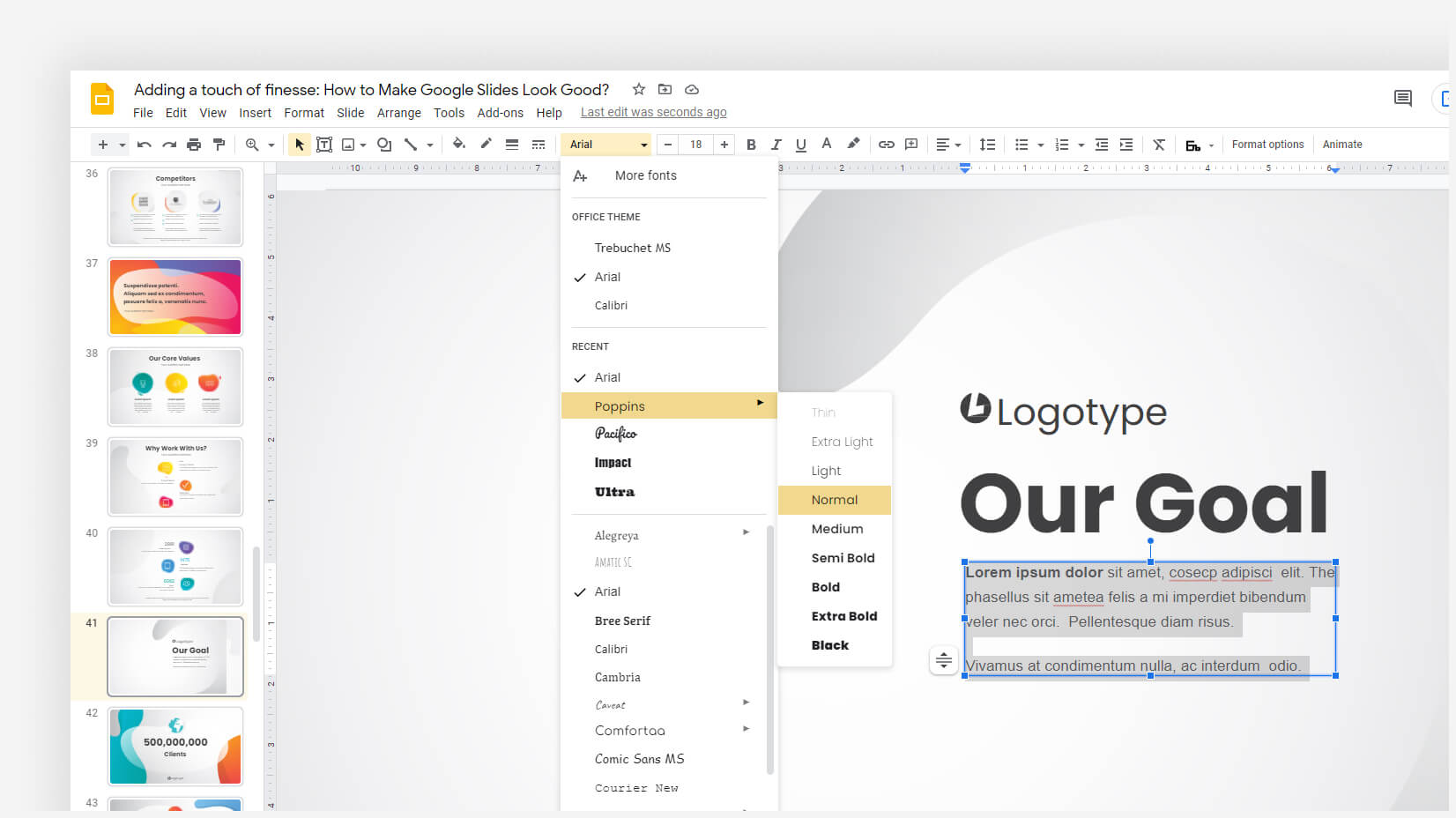The image size is (1456, 818).
Task: Toggle italic formatting
Action: 776,145
